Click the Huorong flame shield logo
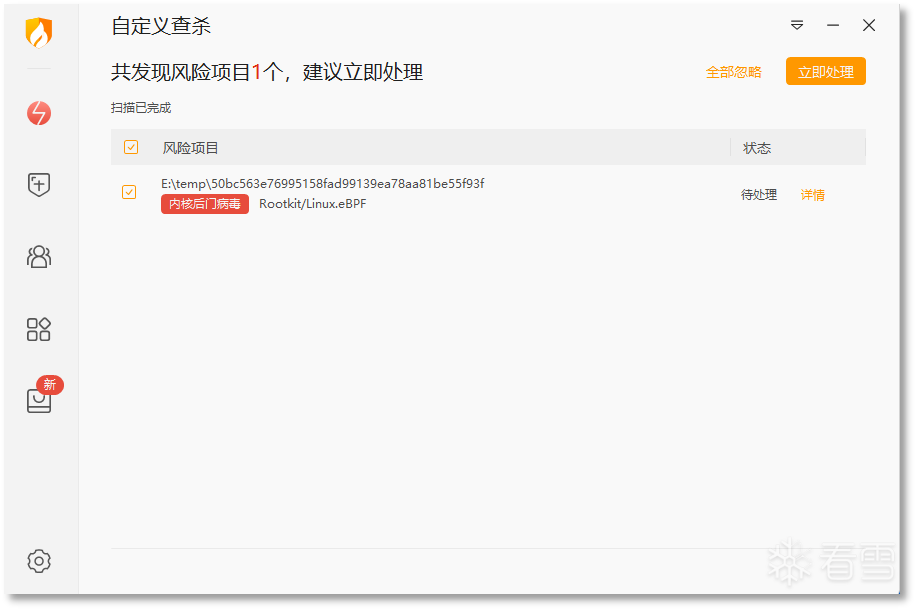This screenshot has width=916, height=609. pos(39,32)
